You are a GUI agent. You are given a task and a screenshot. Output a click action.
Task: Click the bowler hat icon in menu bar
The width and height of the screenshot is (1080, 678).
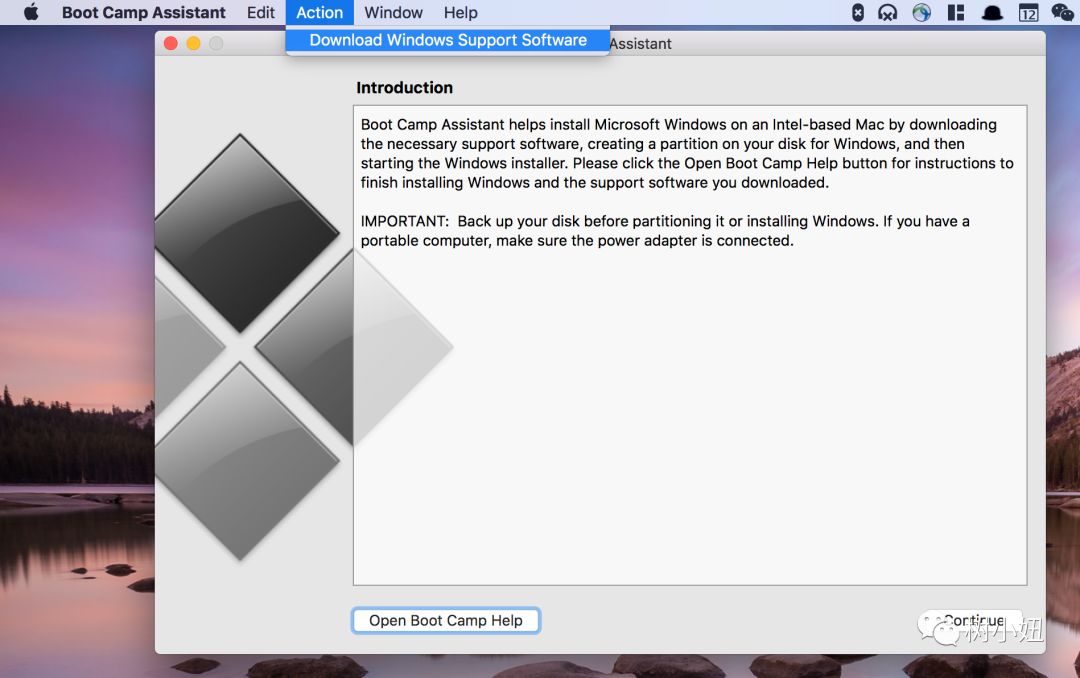point(992,12)
